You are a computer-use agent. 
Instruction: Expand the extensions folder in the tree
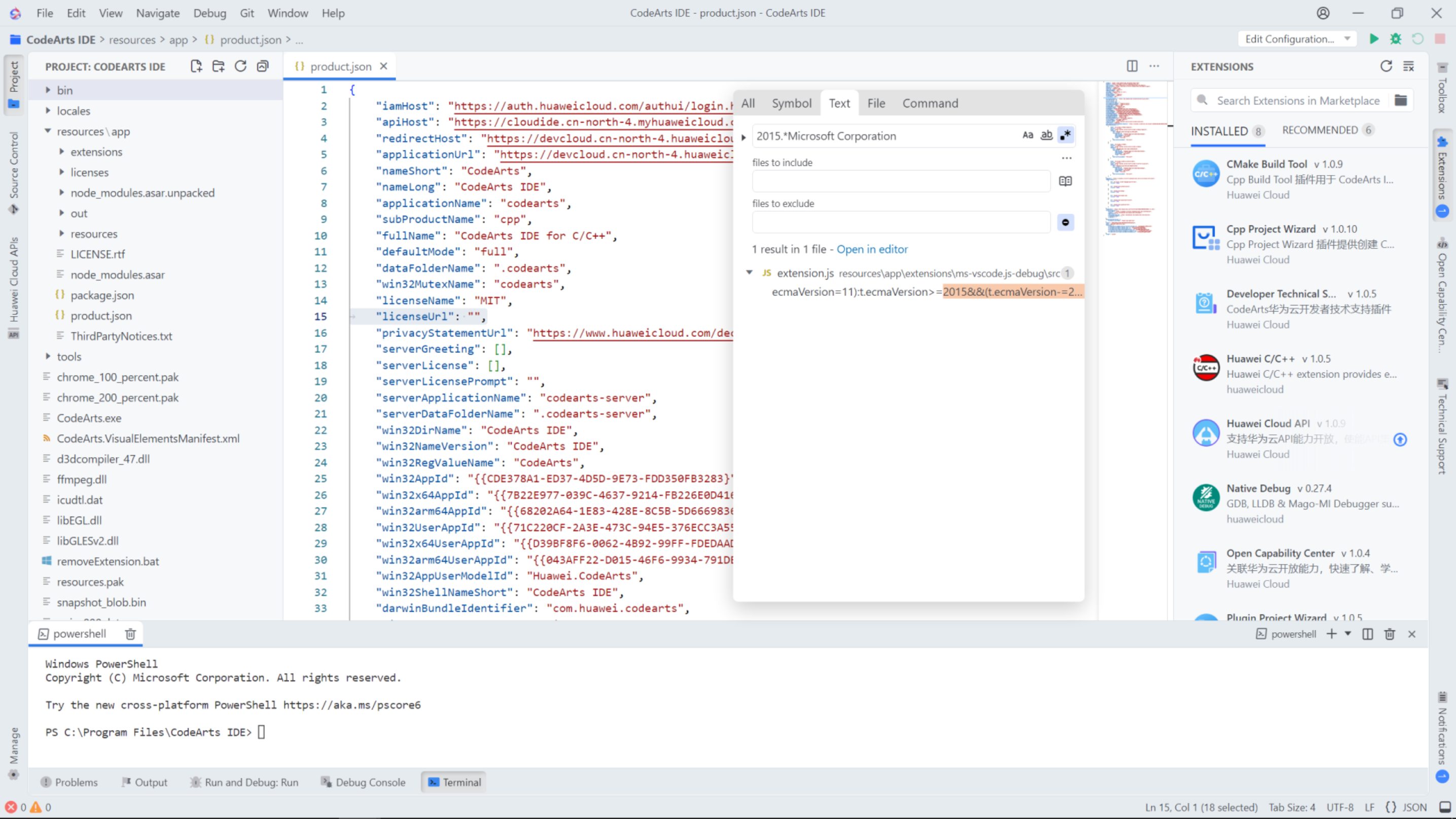pos(61,152)
